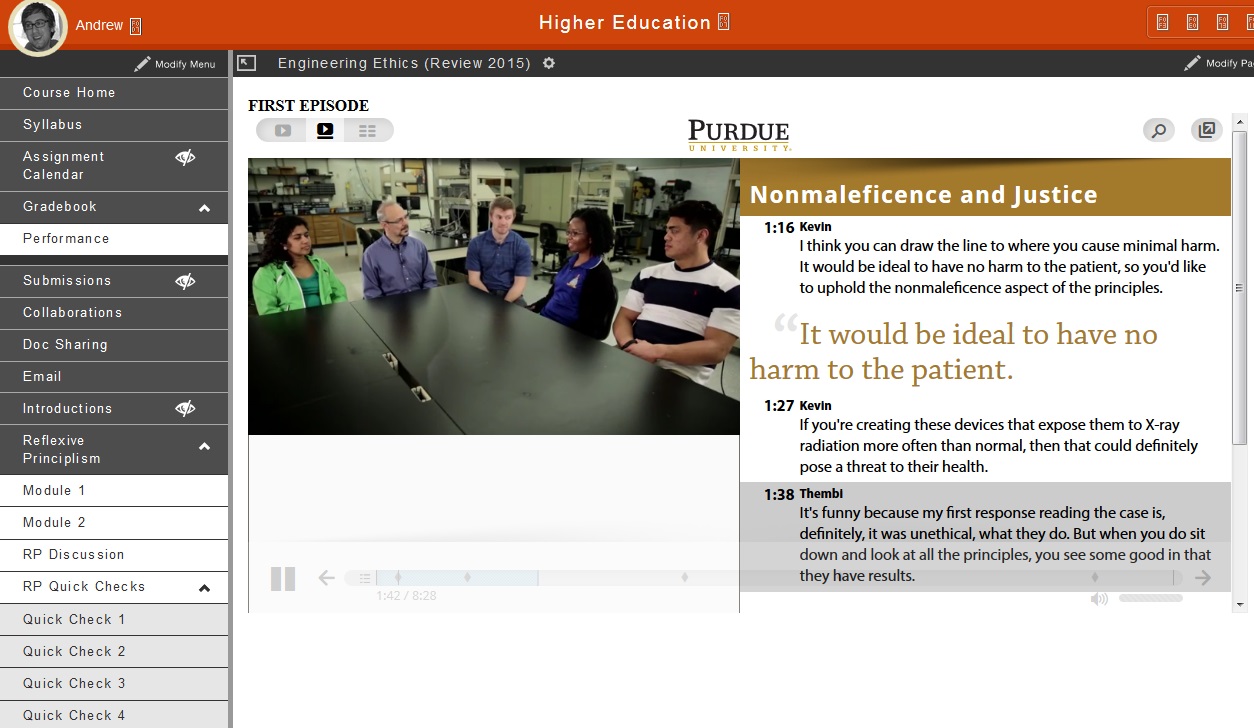
Task: Toggle visibility eye for Introductions
Action: [185, 408]
